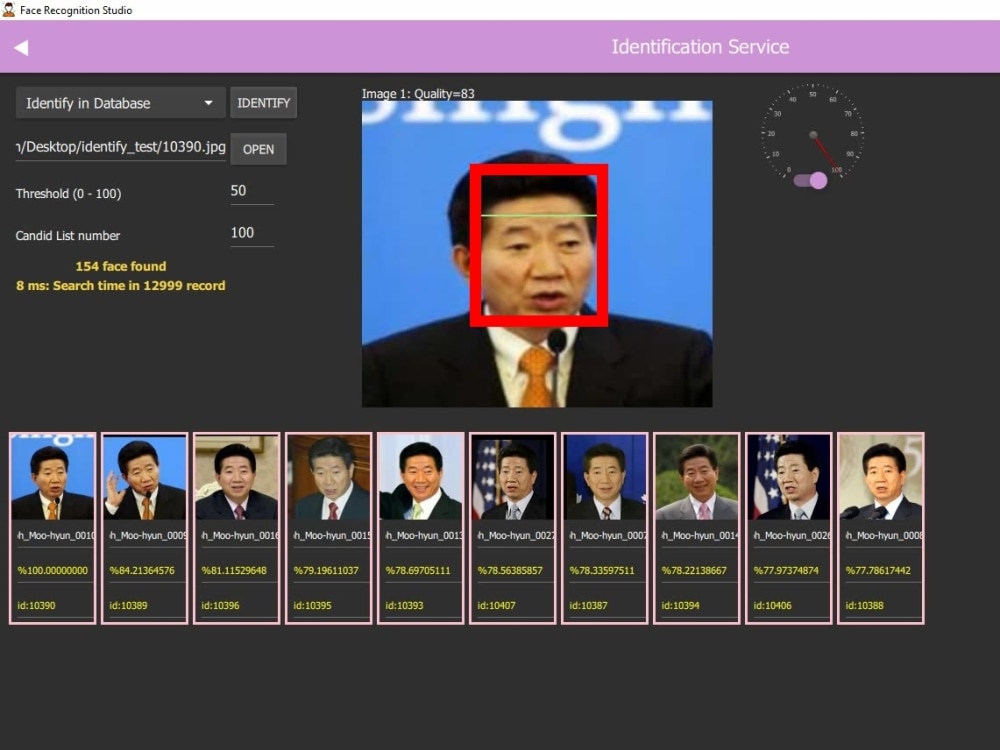This screenshot has height=750, width=1000.
Task: Click the Face Recognition Studio title bar icon
Action: point(10,10)
